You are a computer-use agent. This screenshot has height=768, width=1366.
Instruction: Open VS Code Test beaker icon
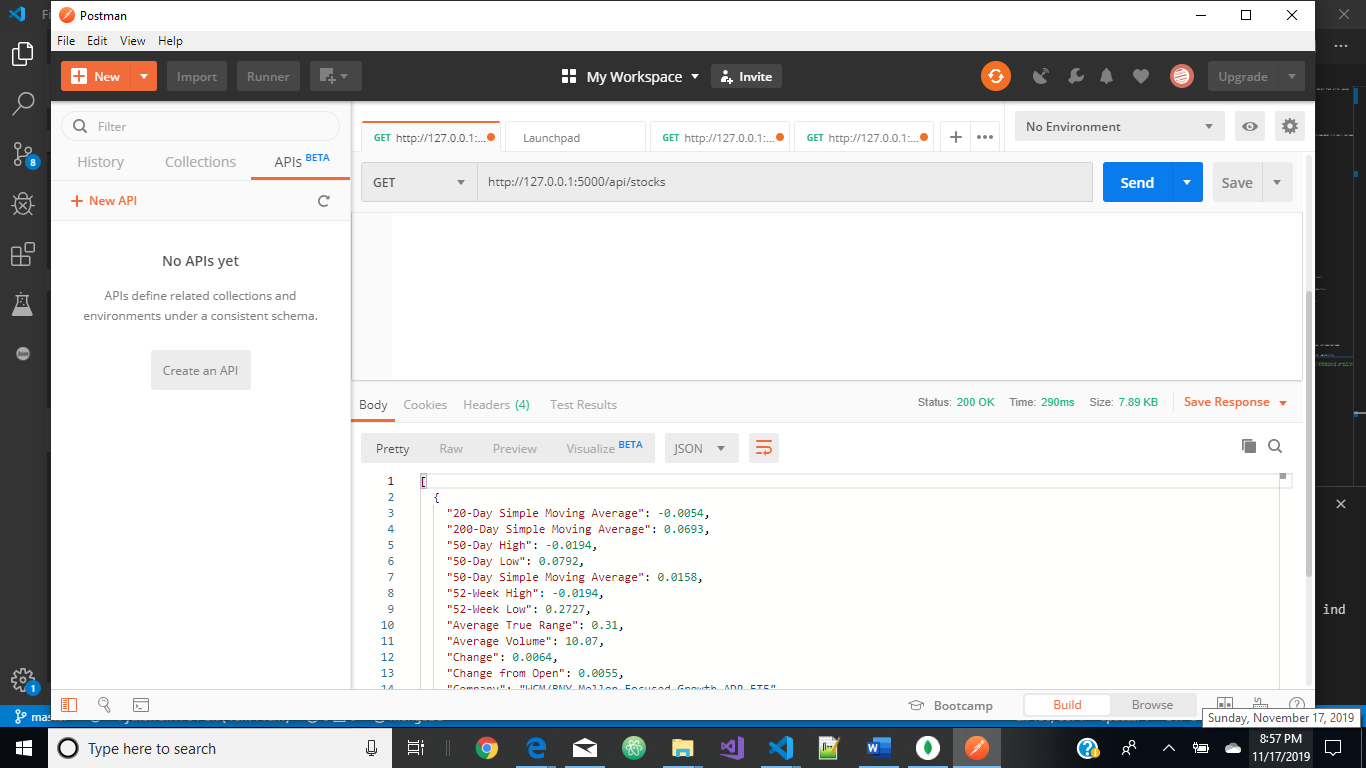click(x=22, y=304)
